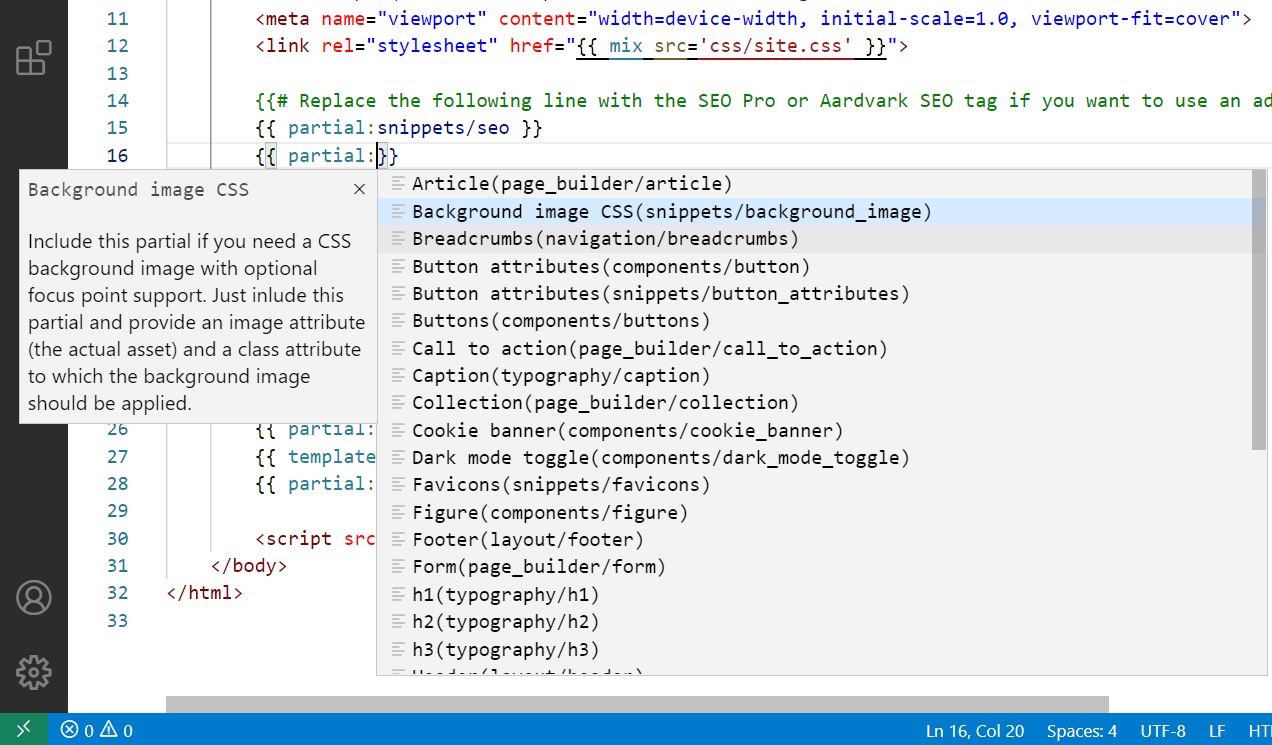Click line number 33 in the gutter

[117, 621]
